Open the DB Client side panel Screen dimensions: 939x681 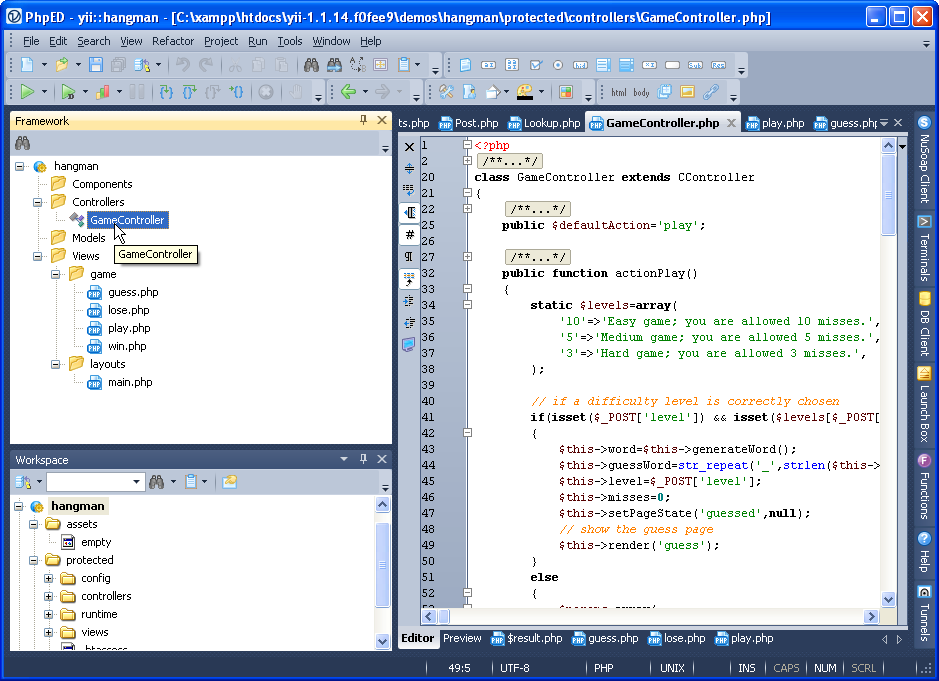[x=925, y=324]
